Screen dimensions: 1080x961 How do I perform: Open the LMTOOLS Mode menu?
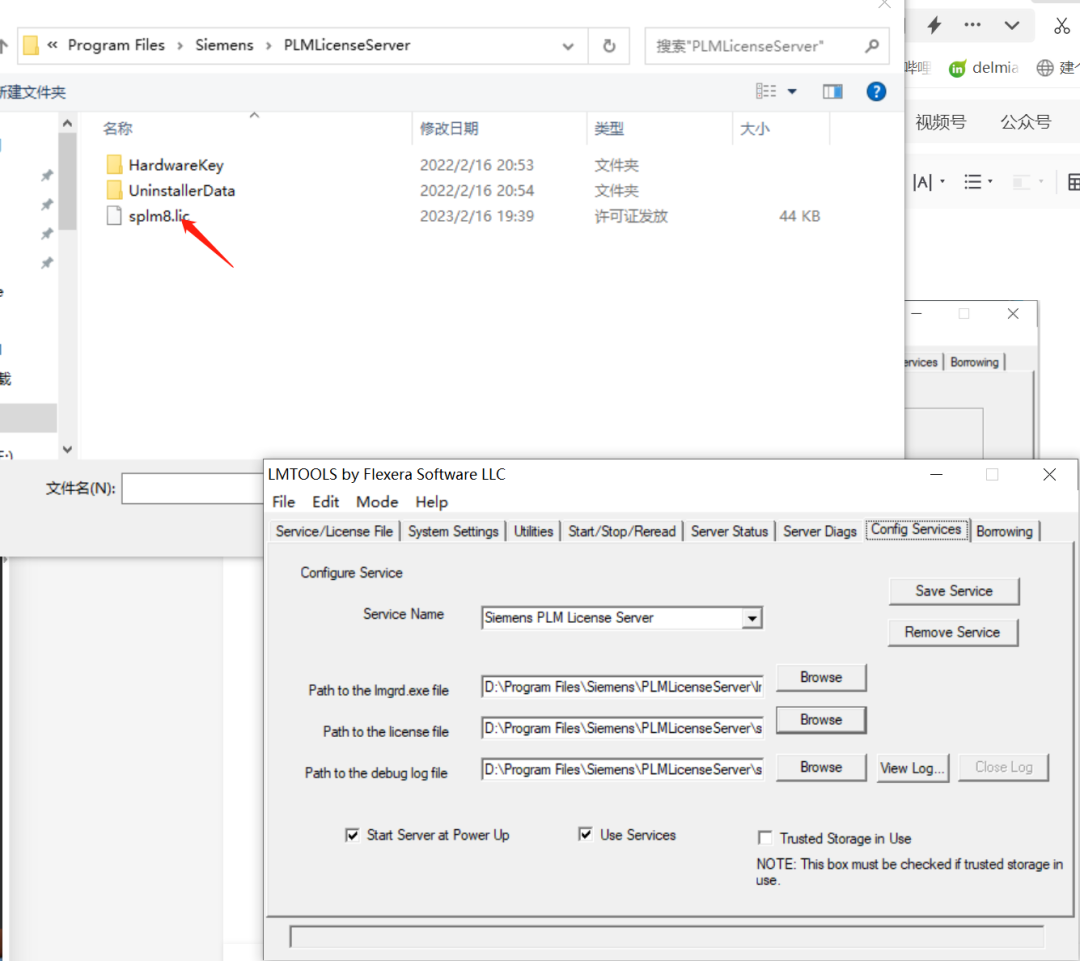tap(377, 502)
